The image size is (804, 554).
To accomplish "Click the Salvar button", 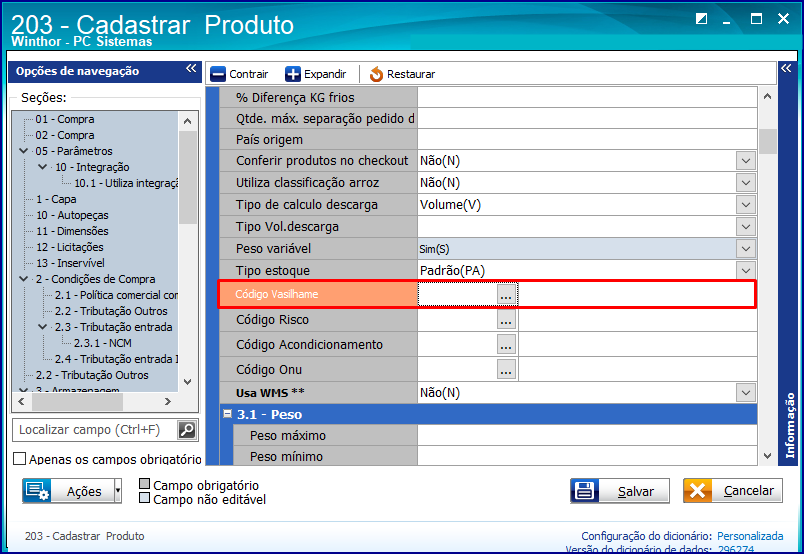I will coord(620,491).
